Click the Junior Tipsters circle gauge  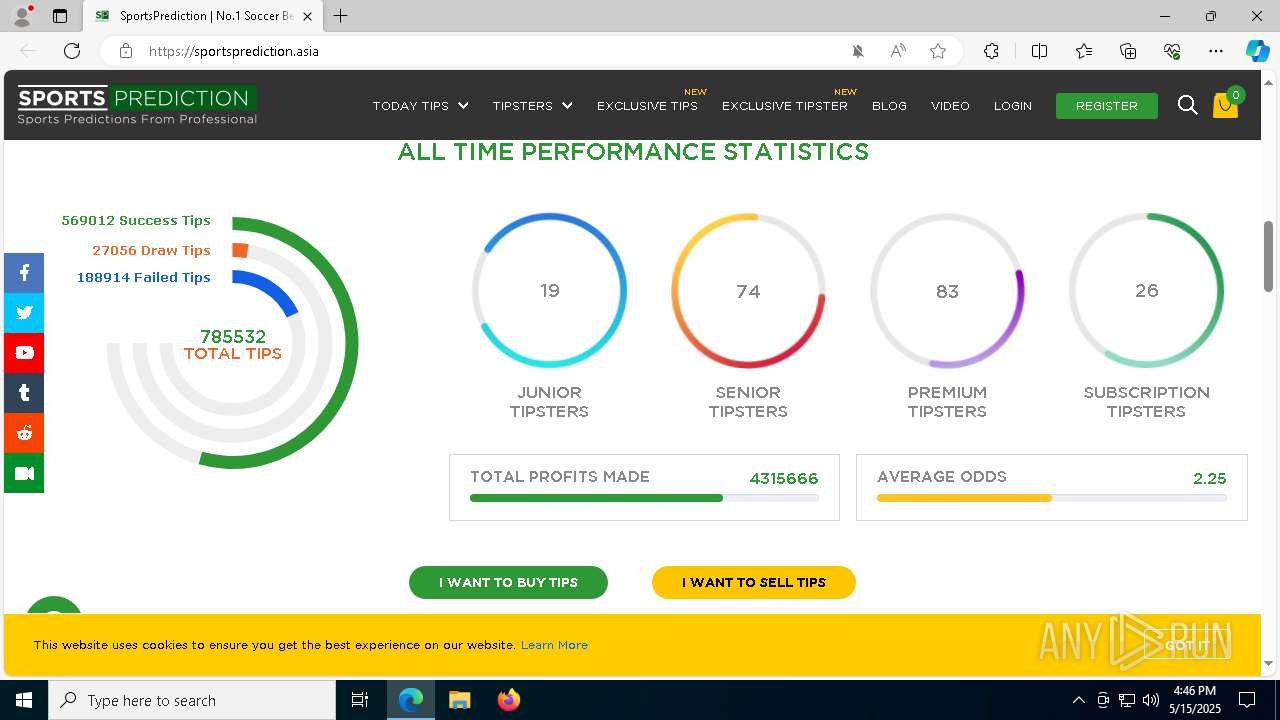point(549,290)
